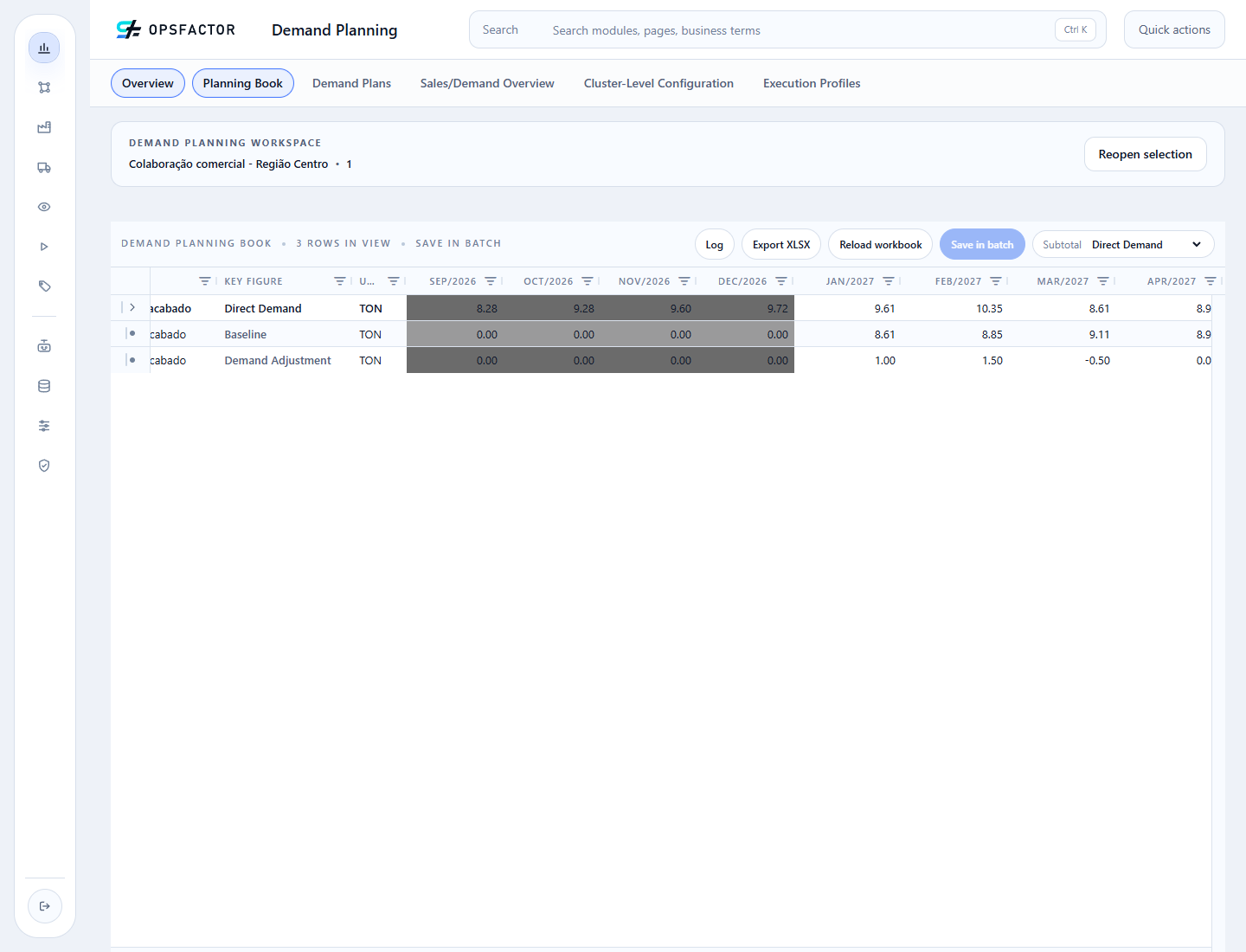Switch to the Planning Book tab
The height and width of the screenshot is (952, 1246).
coord(243,83)
